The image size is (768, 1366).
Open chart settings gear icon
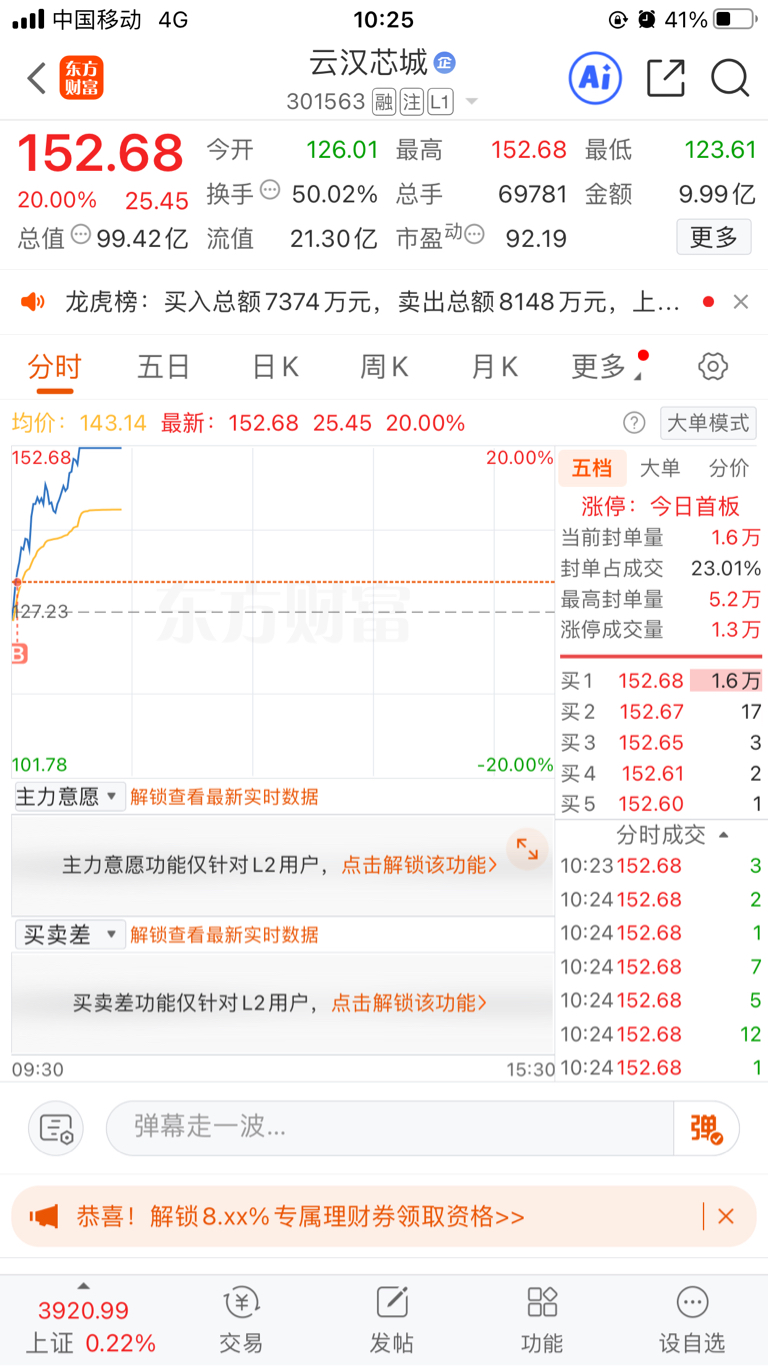pos(712,366)
